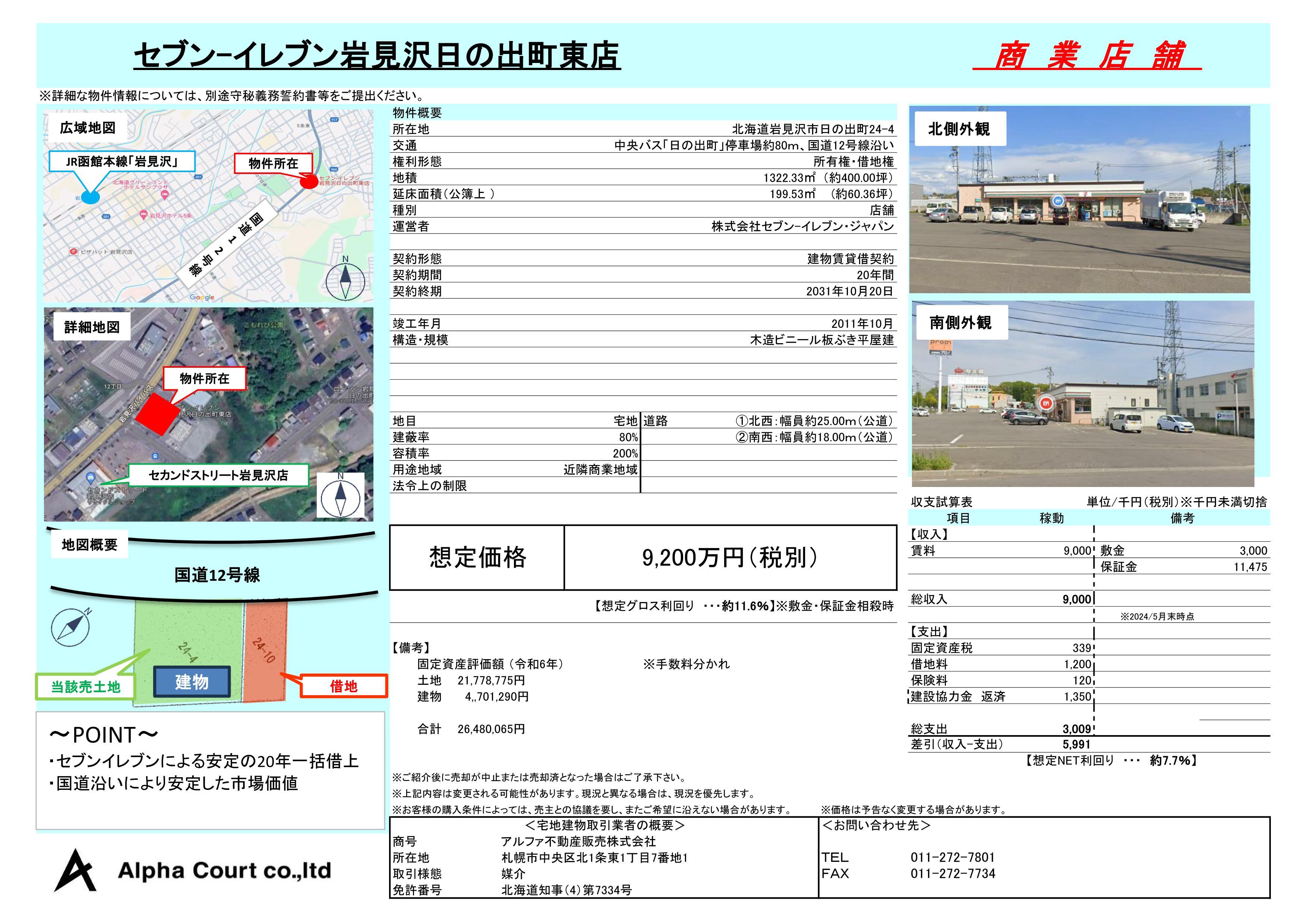Click the 差引 5,991 net amount

[x=1076, y=744]
